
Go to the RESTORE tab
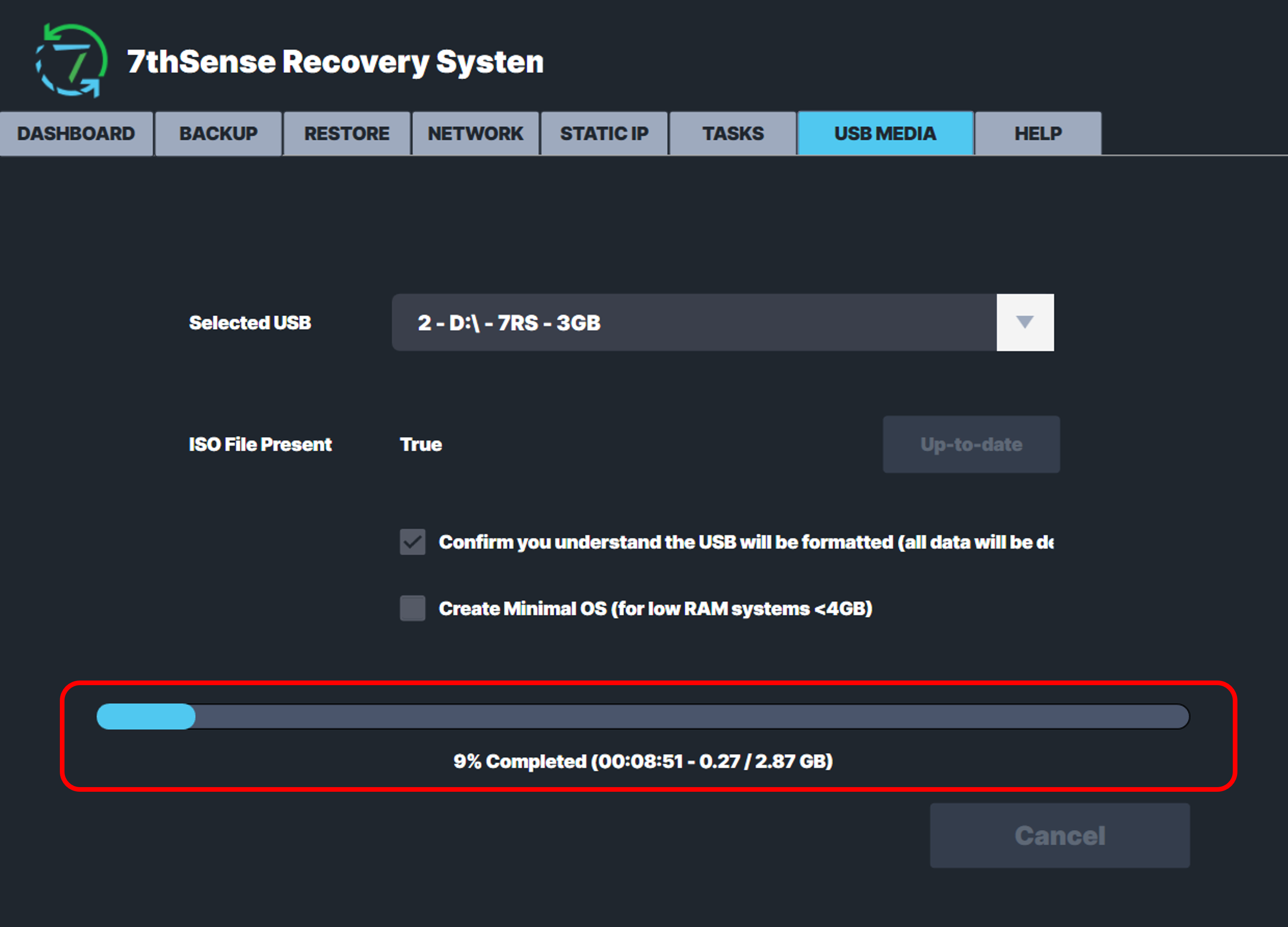pyautogui.click(x=347, y=134)
